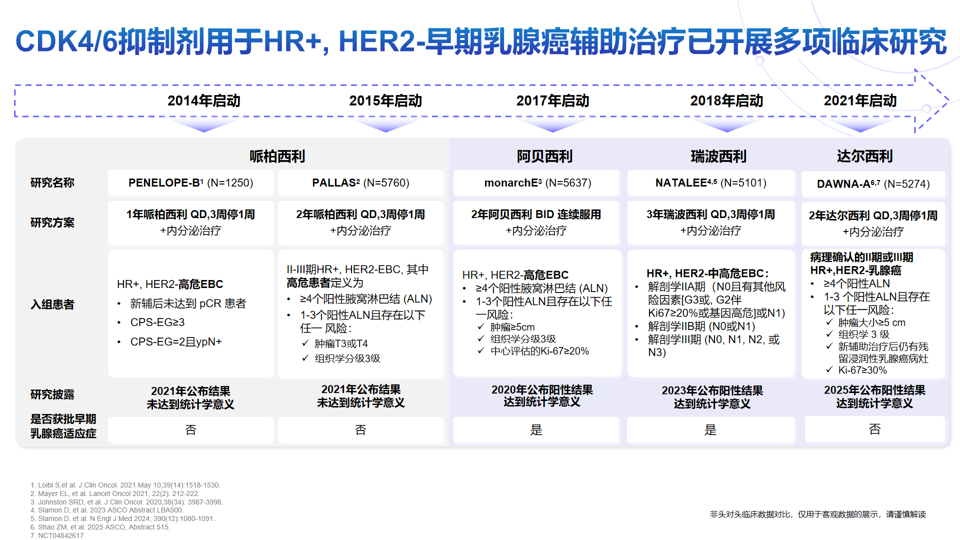
Task: Click the 达尔西利 column heading
Action: coord(864,156)
